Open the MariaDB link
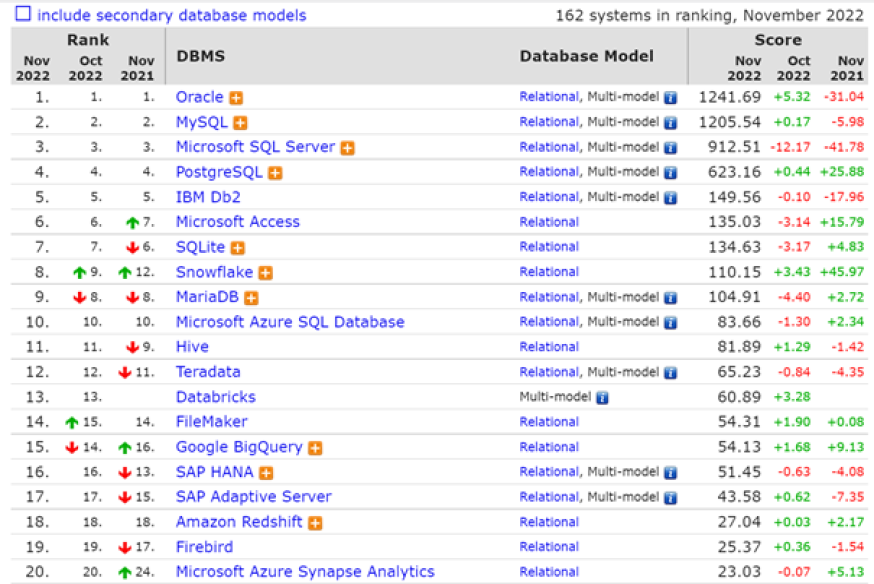The height and width of the screenshot is (584, 874). pyautogui.click(x=207, y=296)
